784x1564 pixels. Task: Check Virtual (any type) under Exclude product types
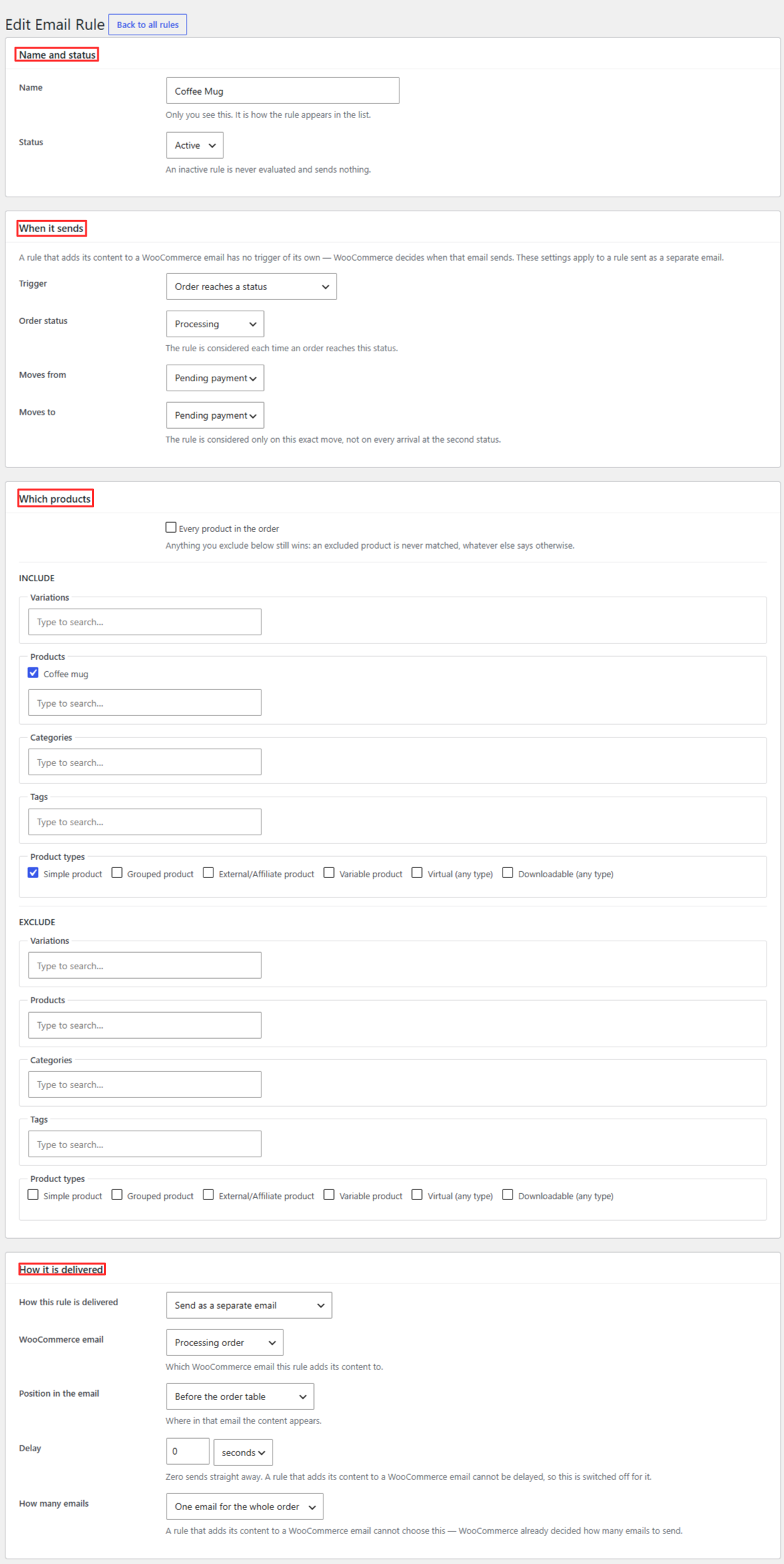(x=417, y=1195)
